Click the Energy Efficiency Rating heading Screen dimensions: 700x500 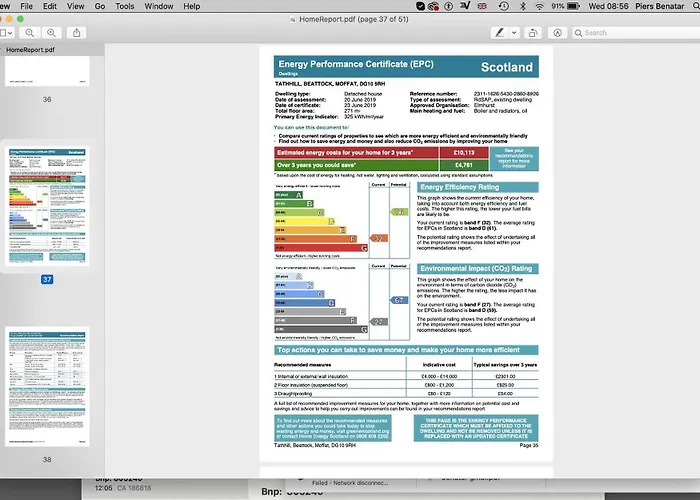click(478, 187)
